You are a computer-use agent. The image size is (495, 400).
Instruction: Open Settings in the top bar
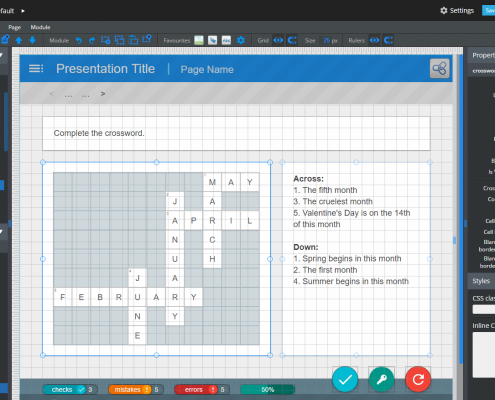pos(457,11)
